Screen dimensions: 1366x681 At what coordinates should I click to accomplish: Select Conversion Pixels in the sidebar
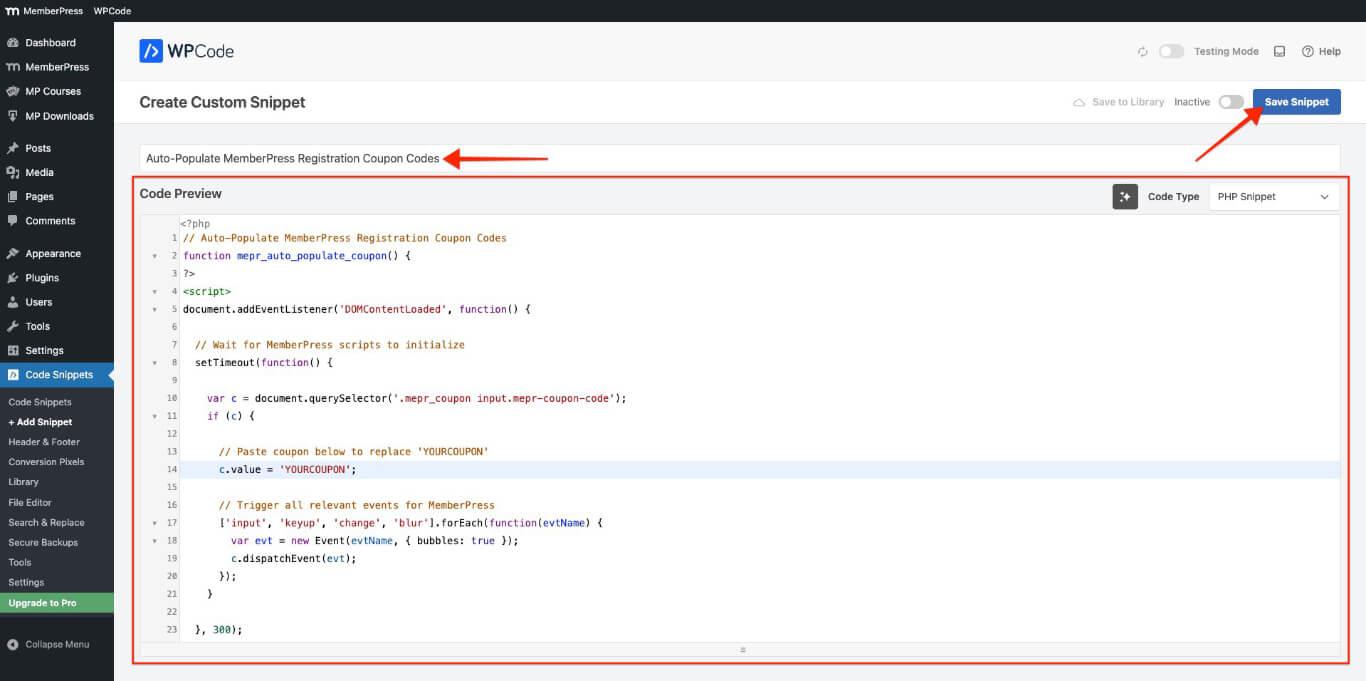click(48, 462)
